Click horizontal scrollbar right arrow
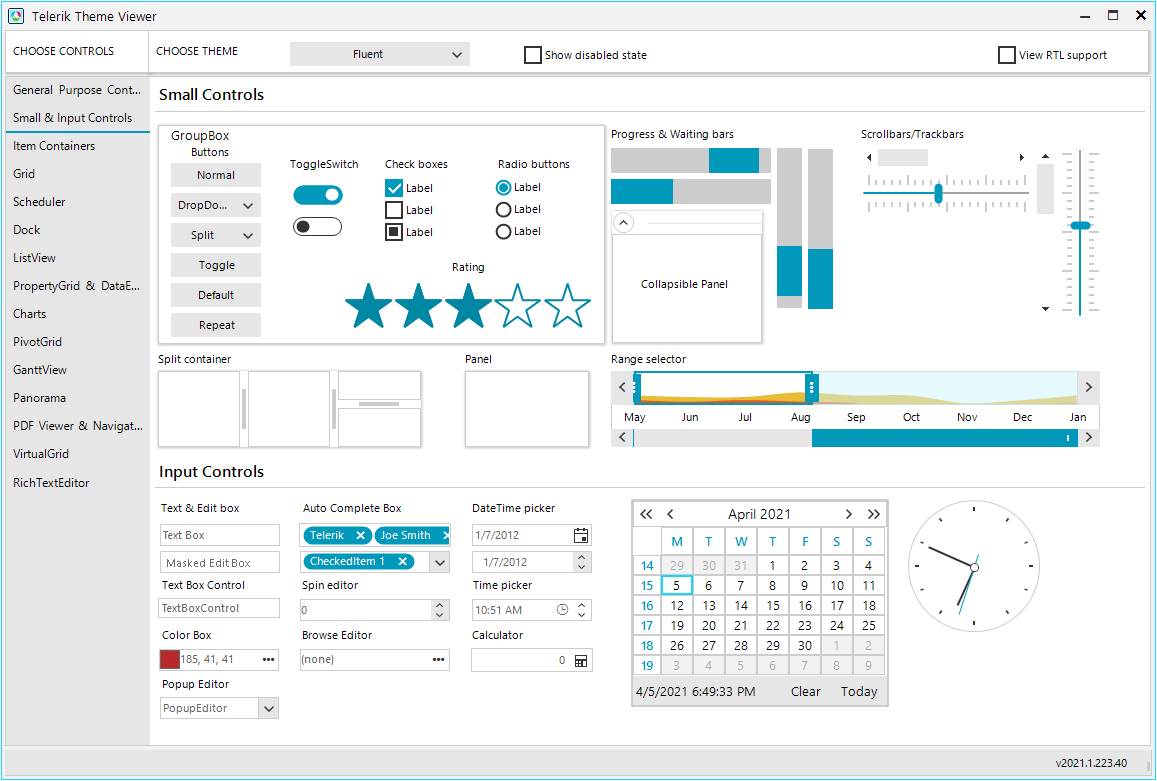Viewport: 1157px width, 781px height. coord(1022,157)
